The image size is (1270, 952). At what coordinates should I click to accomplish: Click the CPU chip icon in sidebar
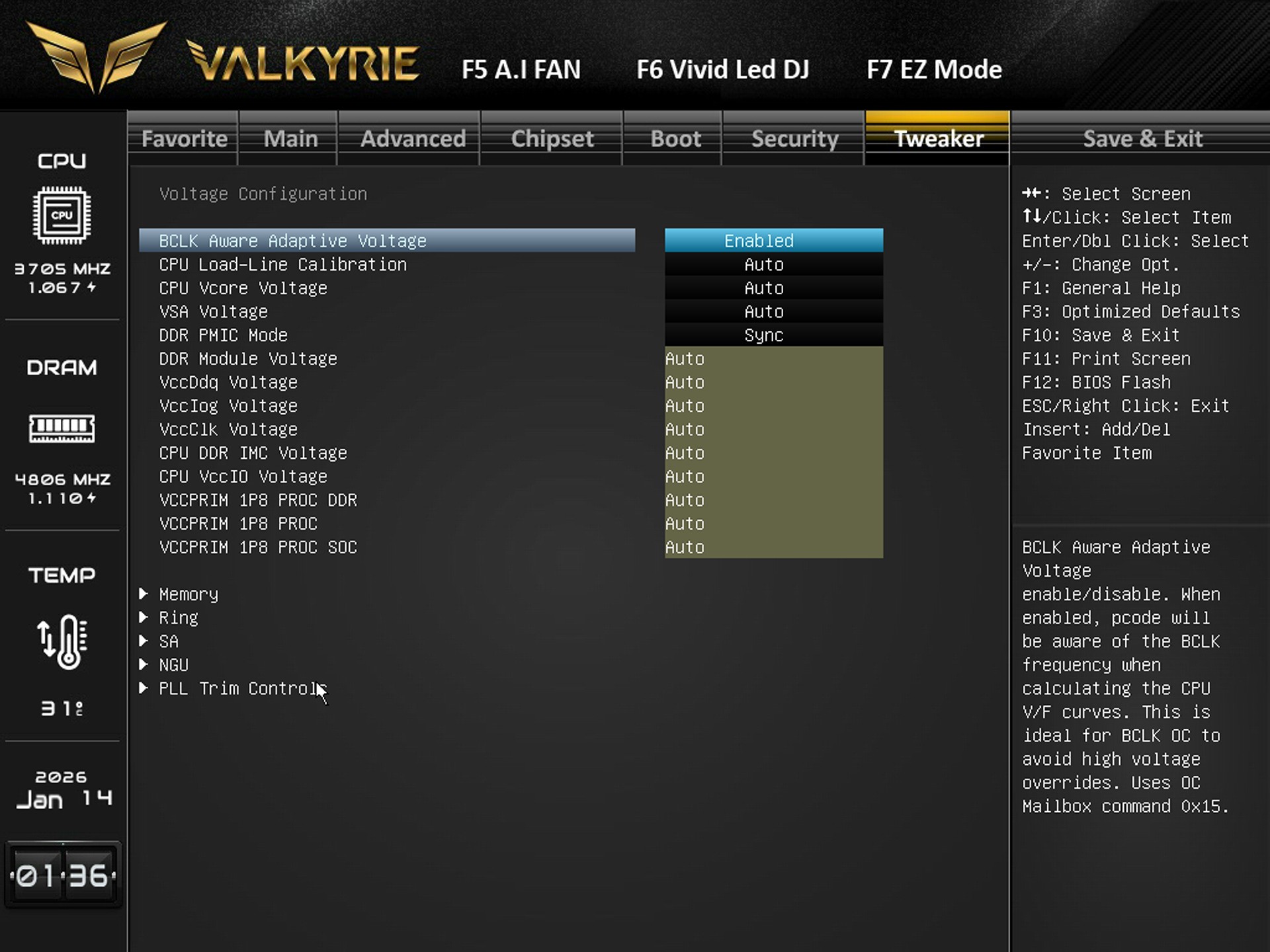click(x=62, y=215)
